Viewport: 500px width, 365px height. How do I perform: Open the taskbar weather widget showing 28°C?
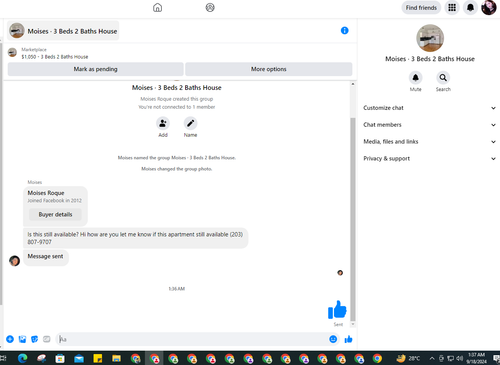click(x=408, y=358)
